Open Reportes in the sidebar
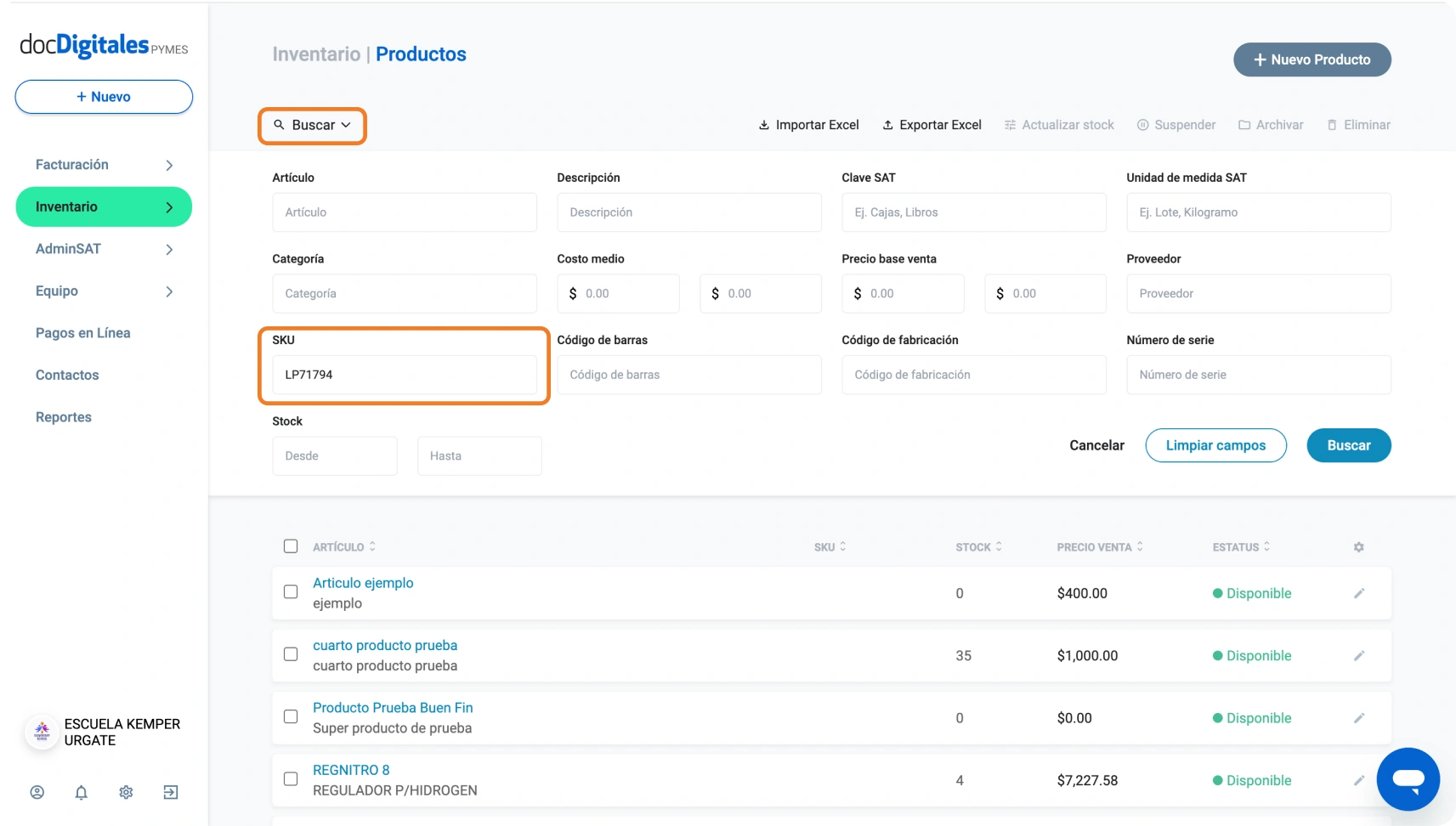This screenshot has height=826, width=1456. 64,417
